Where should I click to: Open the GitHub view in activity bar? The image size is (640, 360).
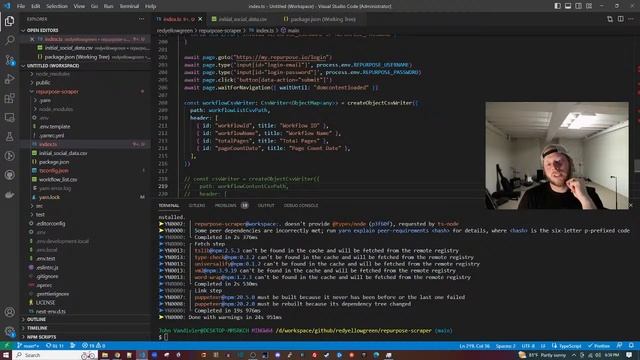coord(9,175)
